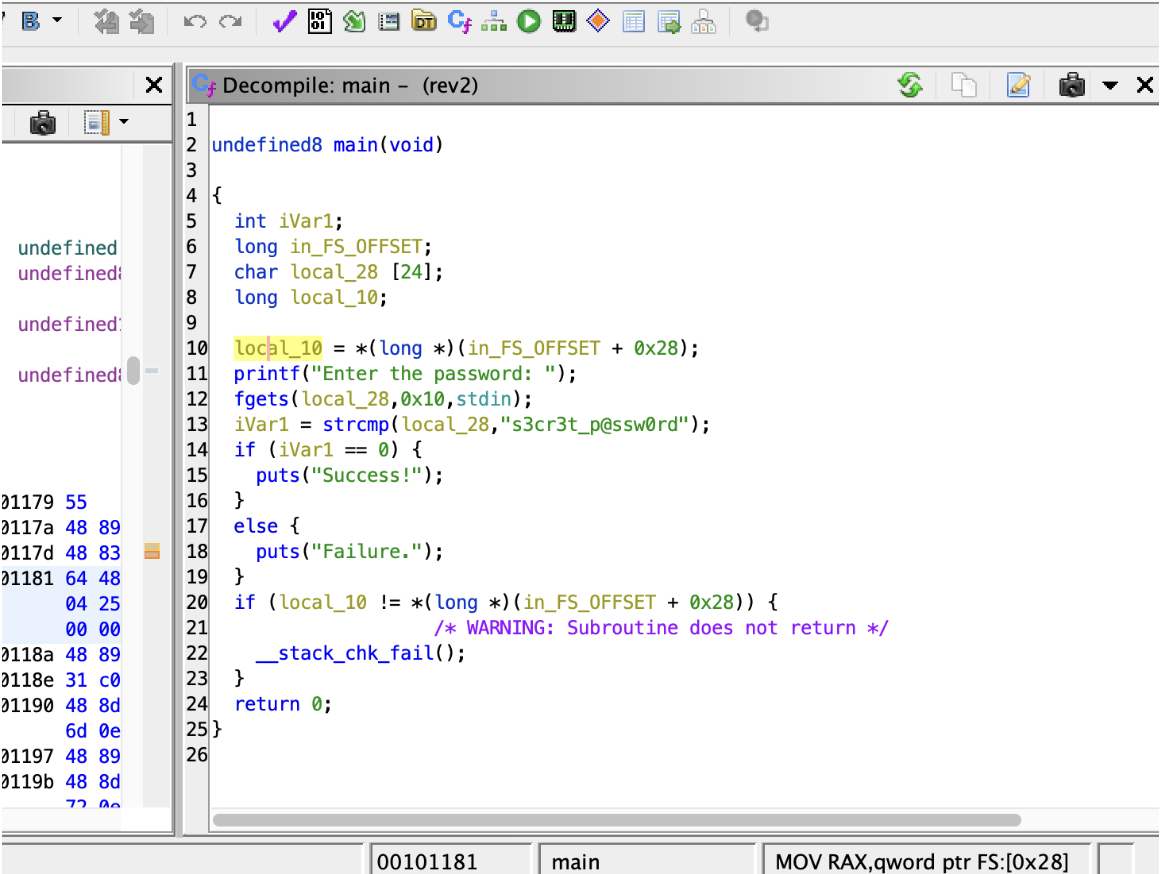Click the green arrow page toolbar icon
This screenshot has width=1160, height=874.
(x=354, y=21)
